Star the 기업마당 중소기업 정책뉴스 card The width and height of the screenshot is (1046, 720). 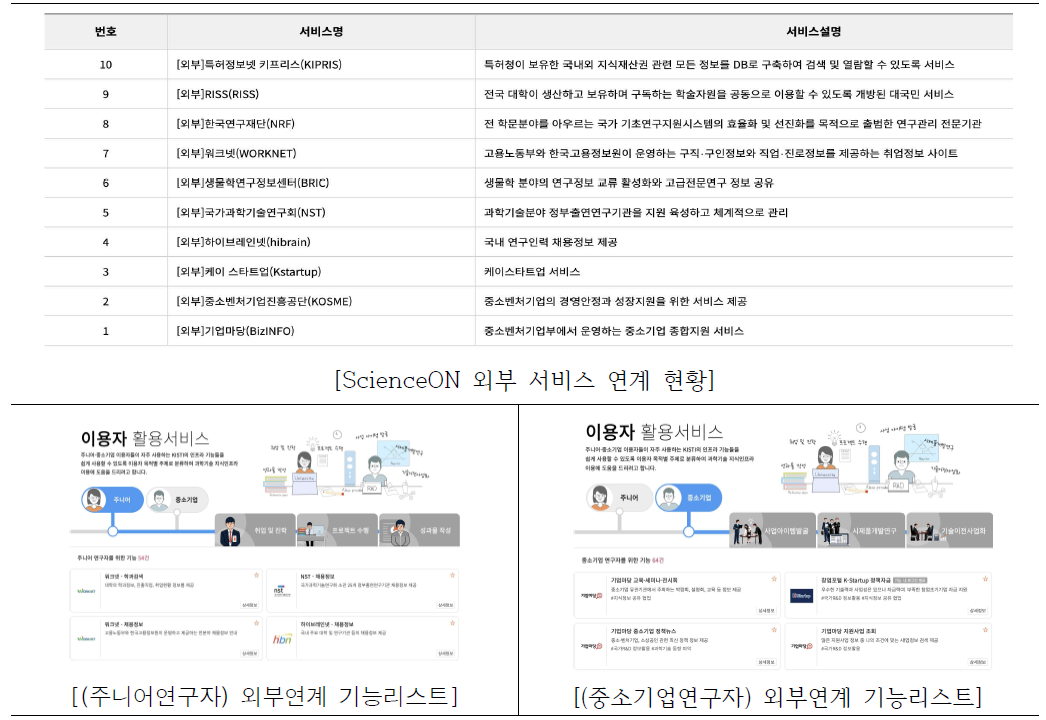(x=774, y=630)
